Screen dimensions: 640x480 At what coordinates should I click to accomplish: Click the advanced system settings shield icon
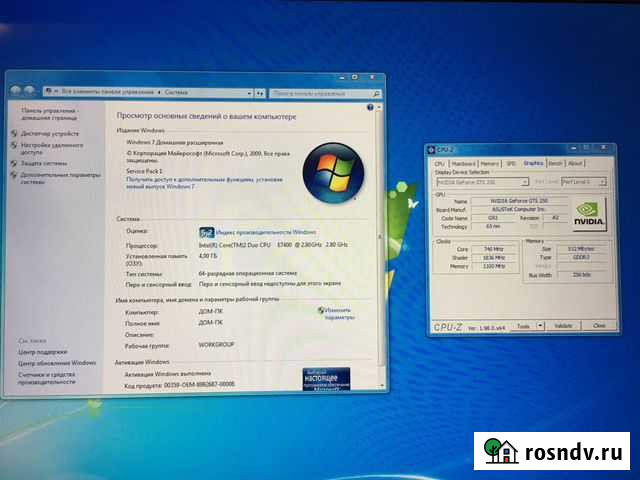coord(13,175)
